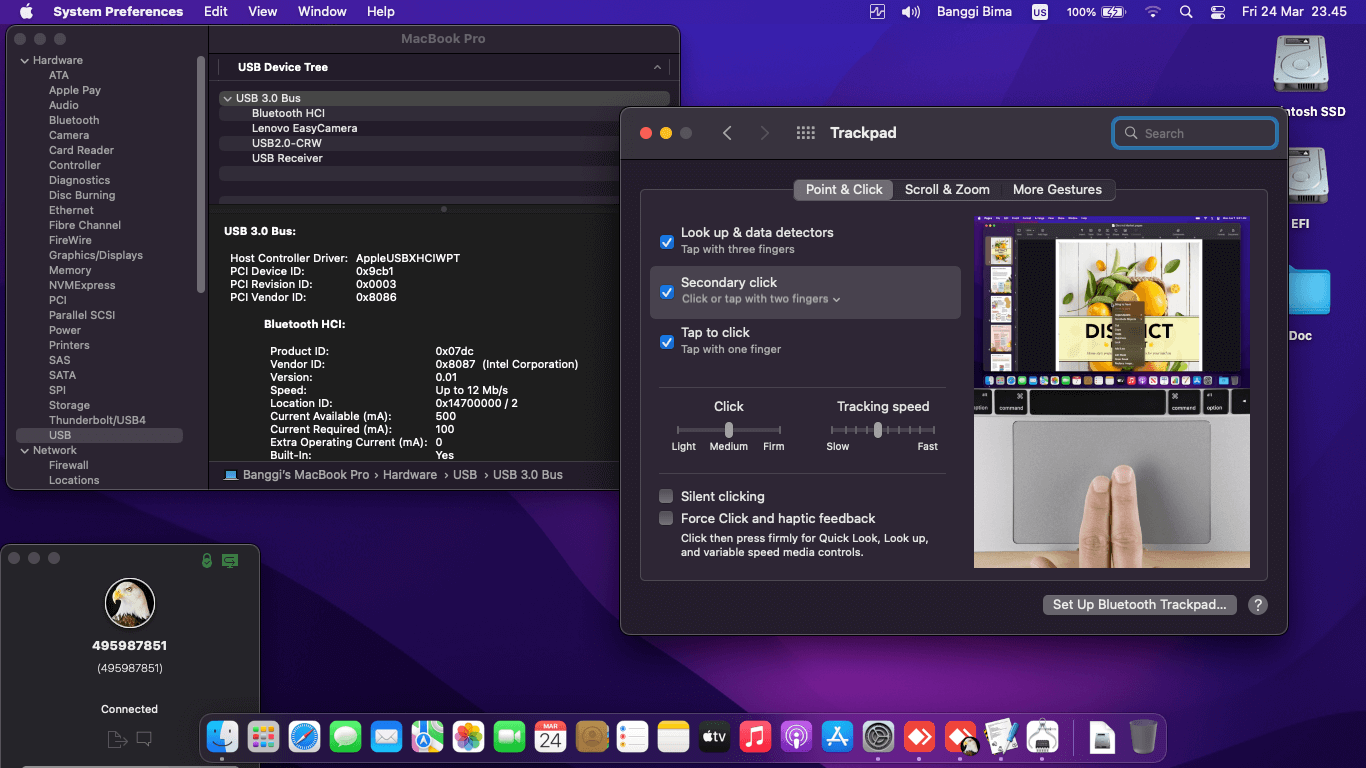Open Podcasts from the Dock
The image size is (1366, 768).
point(796,736)
